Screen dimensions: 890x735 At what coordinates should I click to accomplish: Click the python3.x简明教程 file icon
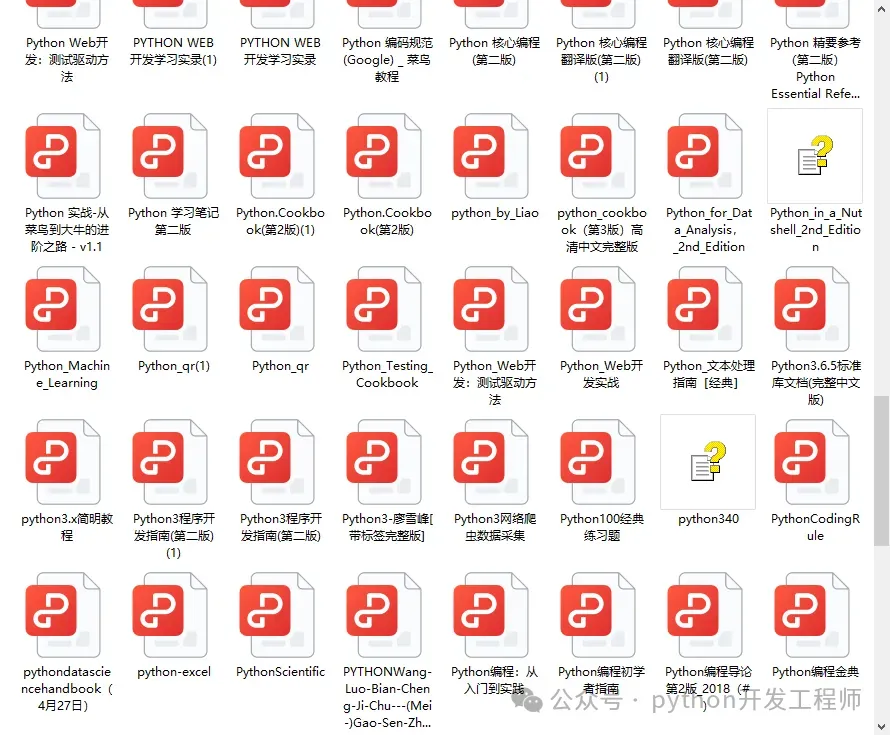tap(63, 461)
